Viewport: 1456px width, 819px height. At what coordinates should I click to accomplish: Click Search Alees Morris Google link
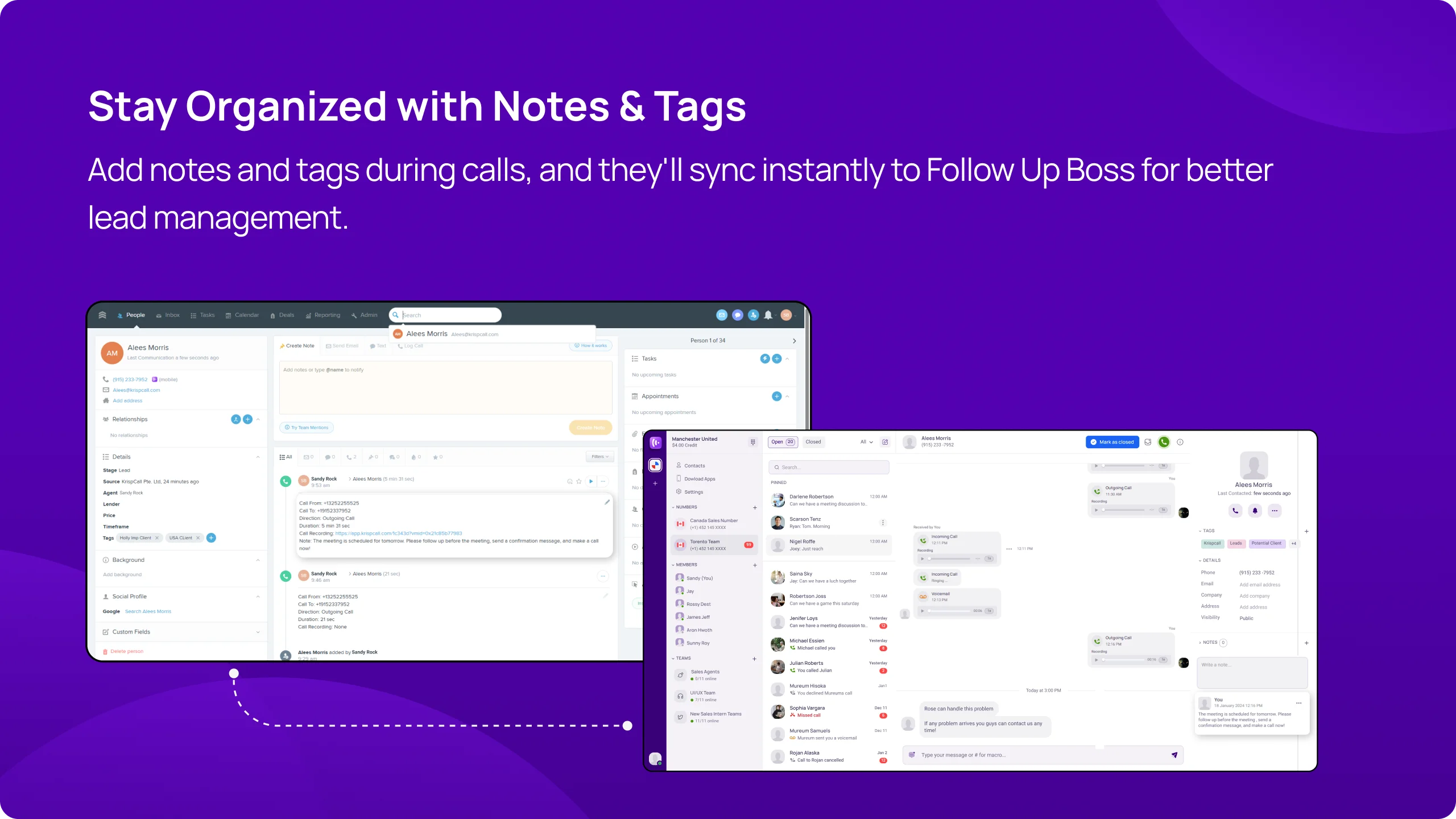click(x=148, y=612)
